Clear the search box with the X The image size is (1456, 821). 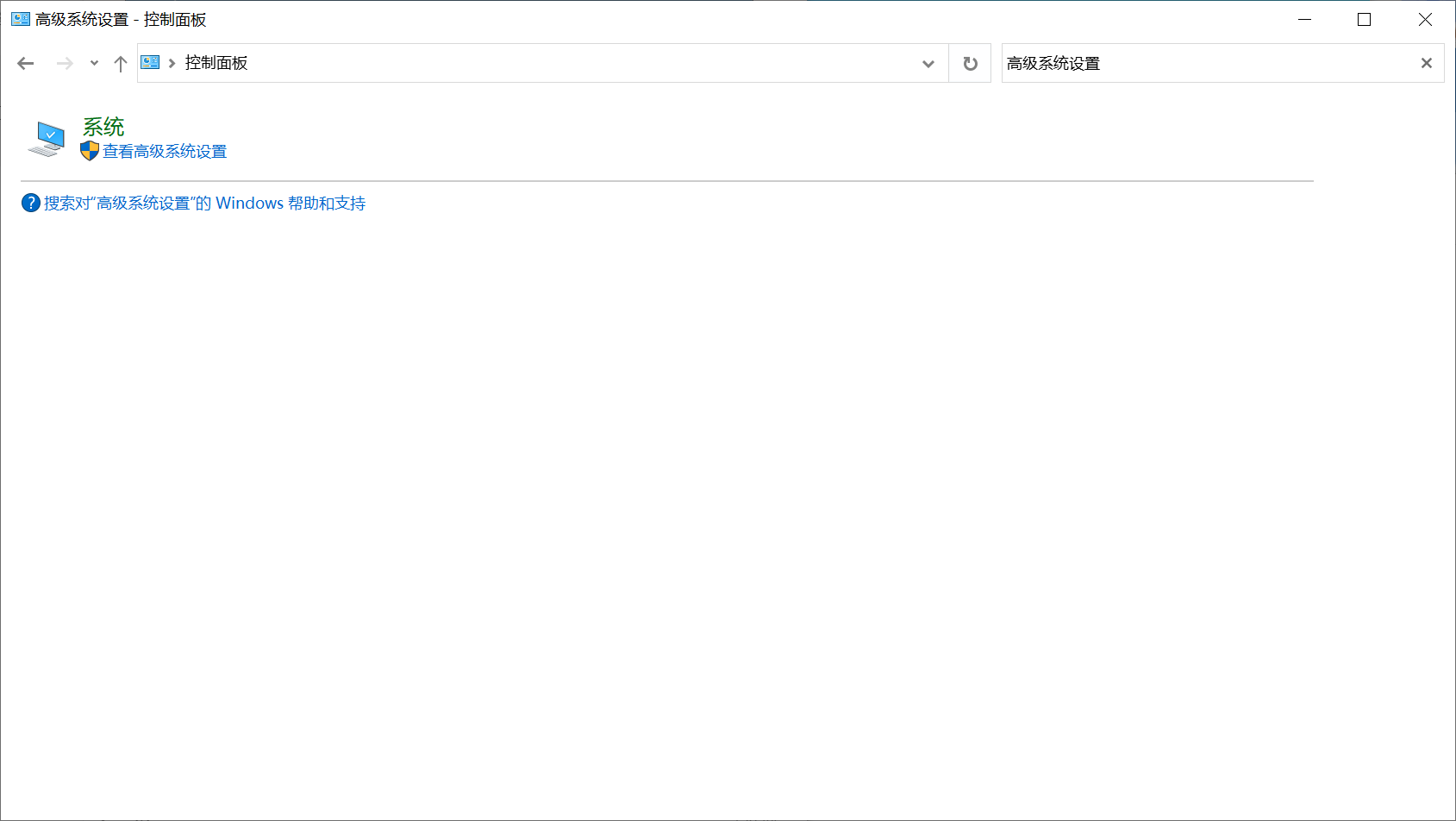(x=1427, y=63)
